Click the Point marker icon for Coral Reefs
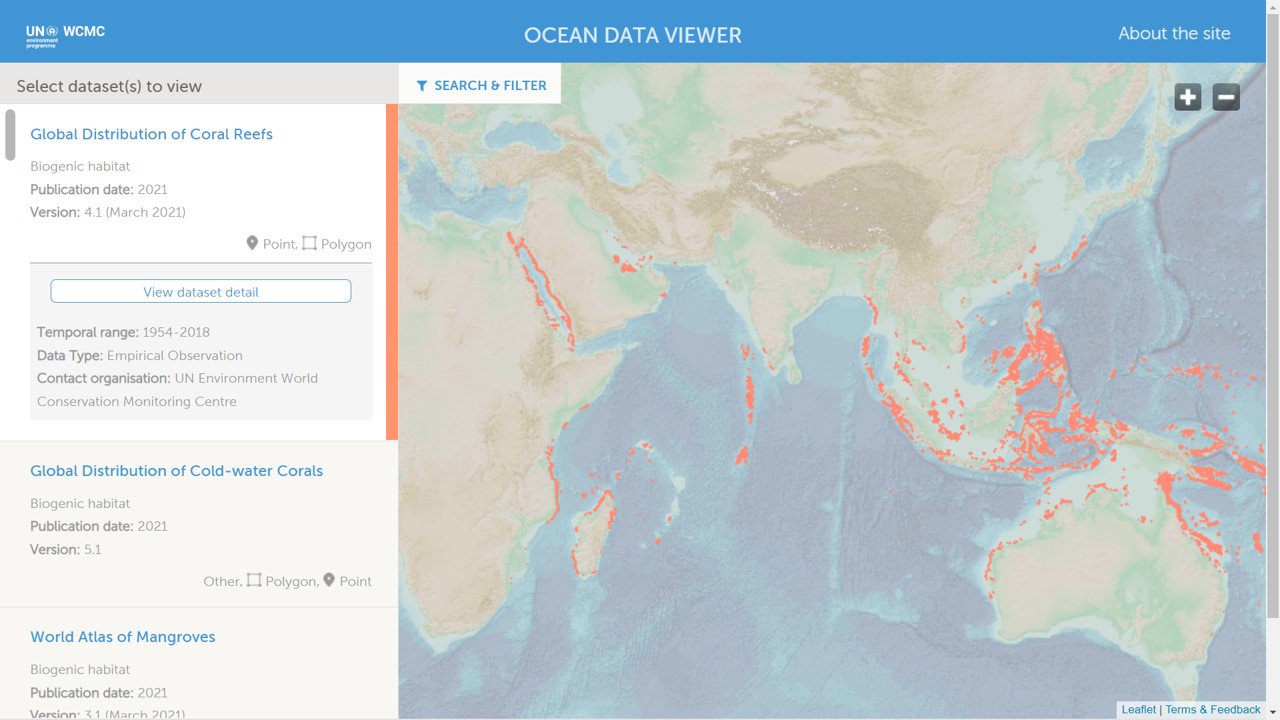 click(252, 243)
